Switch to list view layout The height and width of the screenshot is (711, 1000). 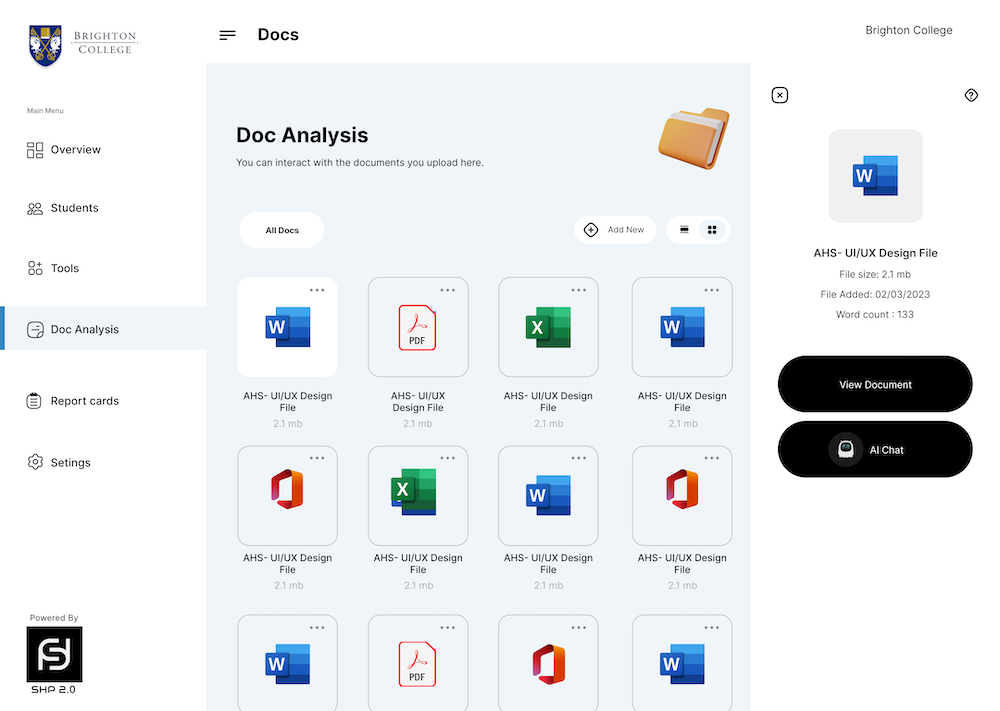(685, 230)
